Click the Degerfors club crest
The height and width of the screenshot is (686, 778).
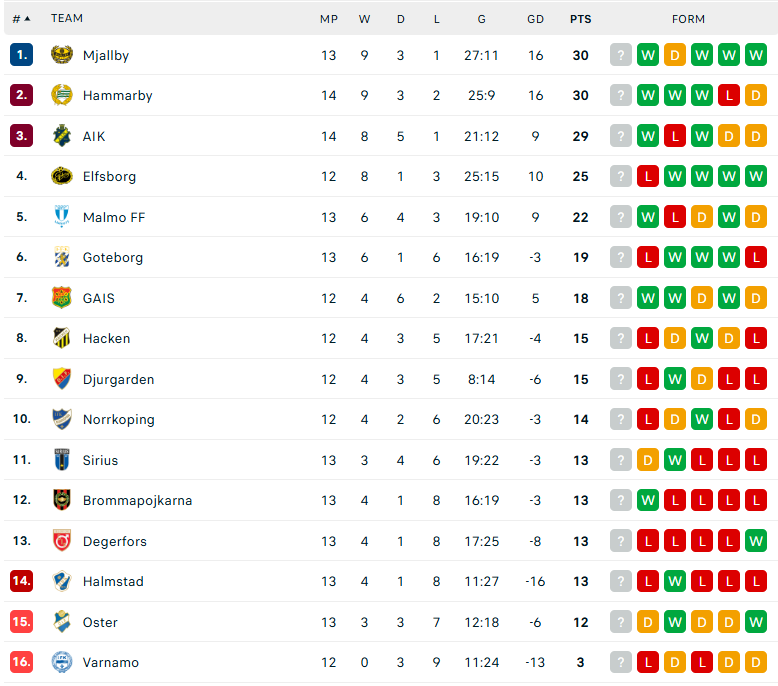coord(62,541)
